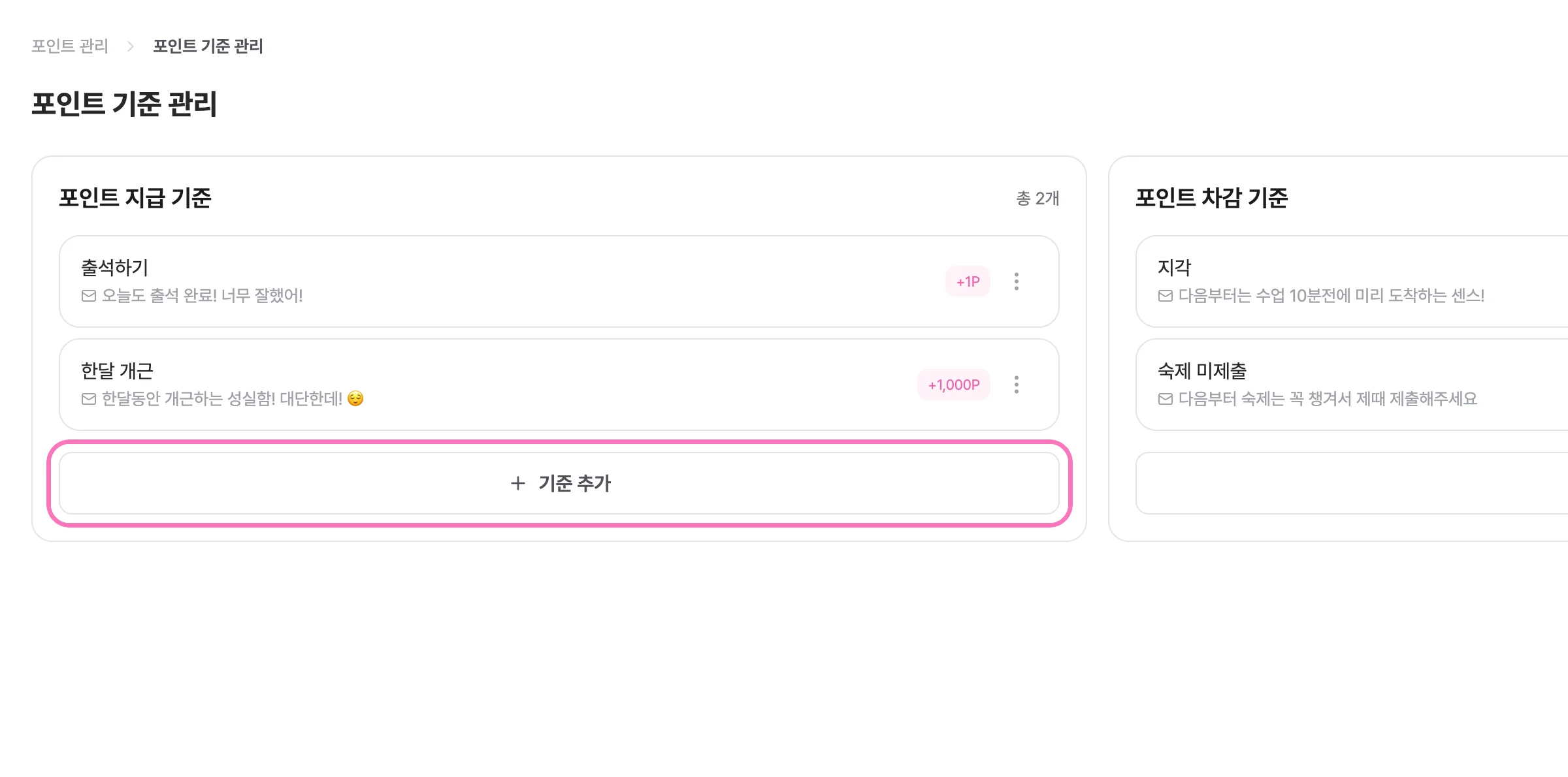Open the 한달 개근 criterion card
The height and width of the screenshot is (777, 1568).
pyautogui.click(x=559, y=385)
